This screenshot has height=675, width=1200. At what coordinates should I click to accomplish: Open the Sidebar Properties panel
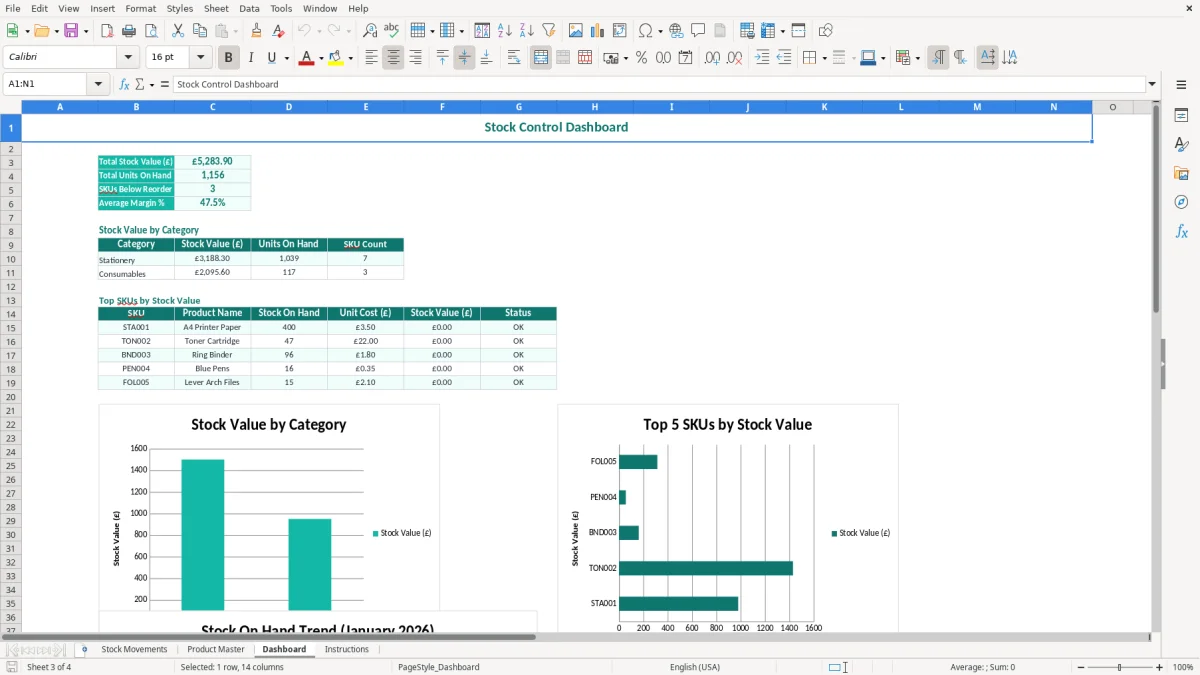pyautogui.click(x=1181, y=116)
